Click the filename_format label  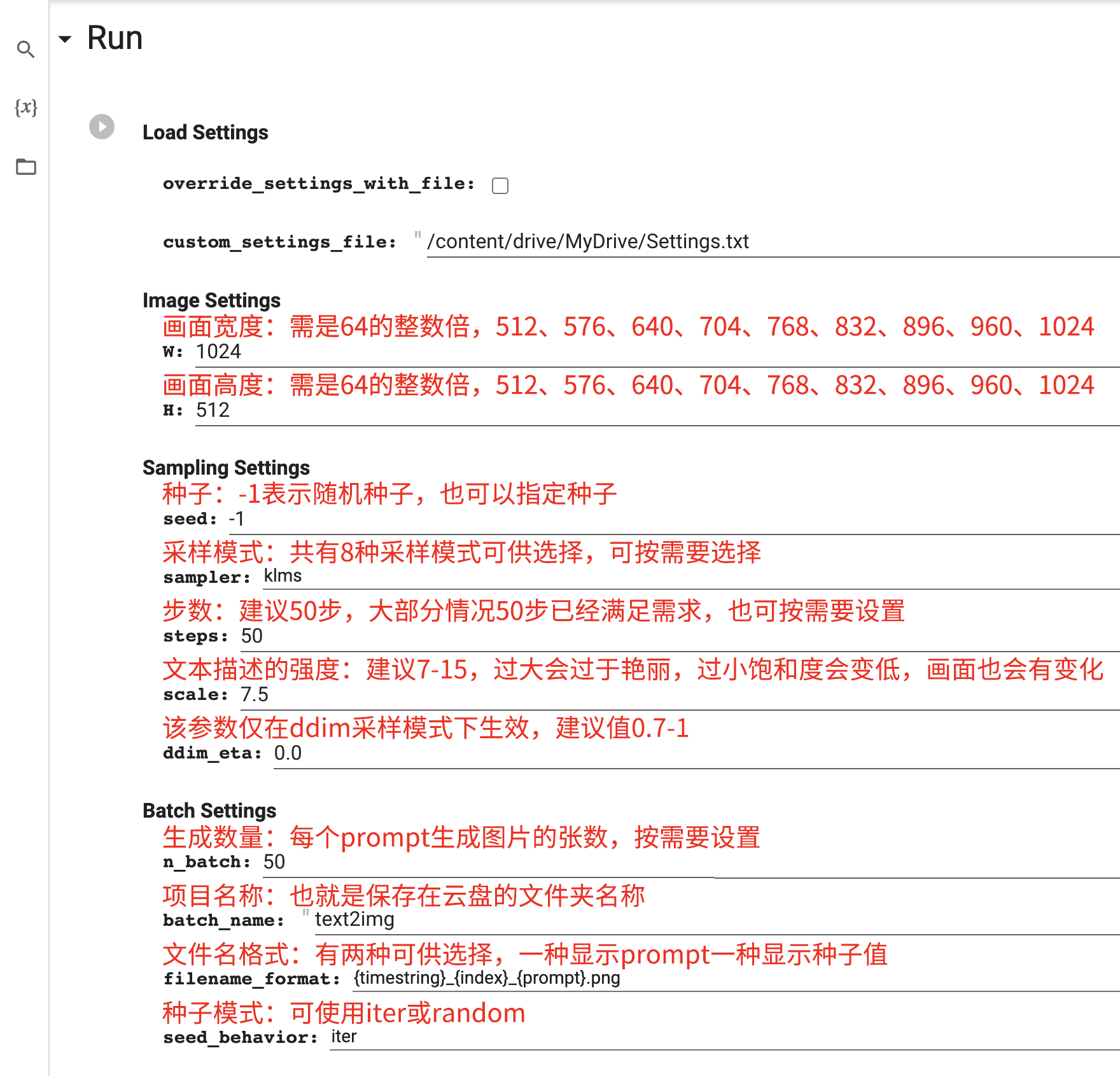(252, 979)
